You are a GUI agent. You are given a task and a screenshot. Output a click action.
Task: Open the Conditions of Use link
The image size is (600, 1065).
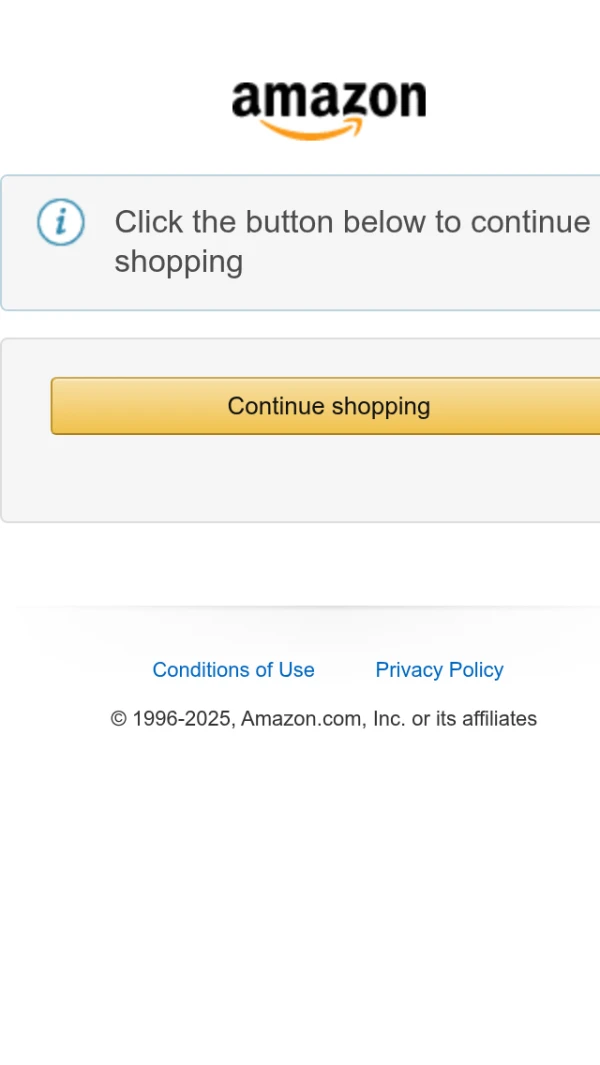click(233, 670)
